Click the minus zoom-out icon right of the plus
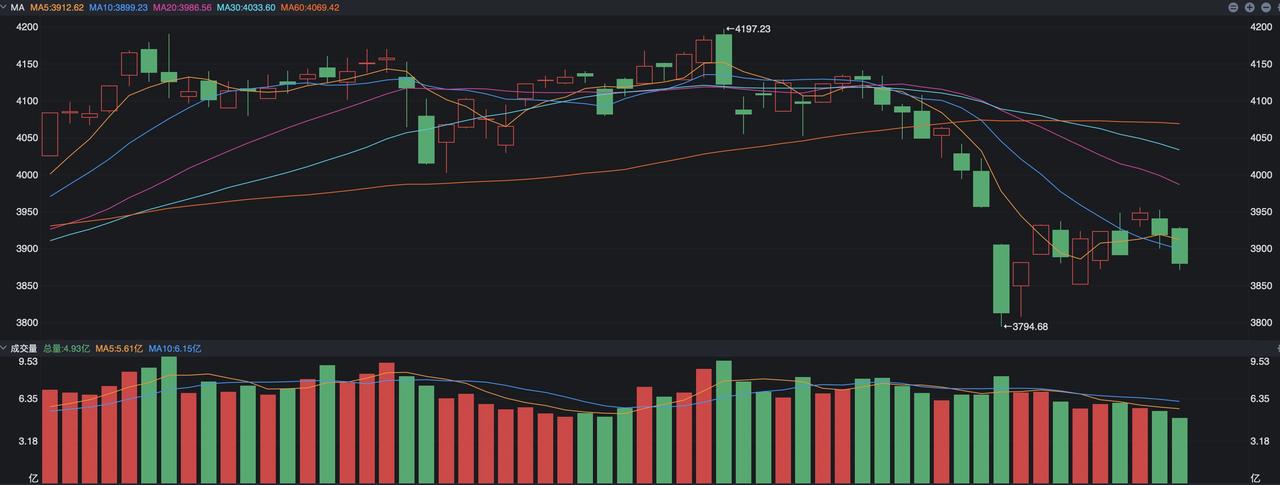This screenshot has width=1280, height=485. click(1264, 7)
